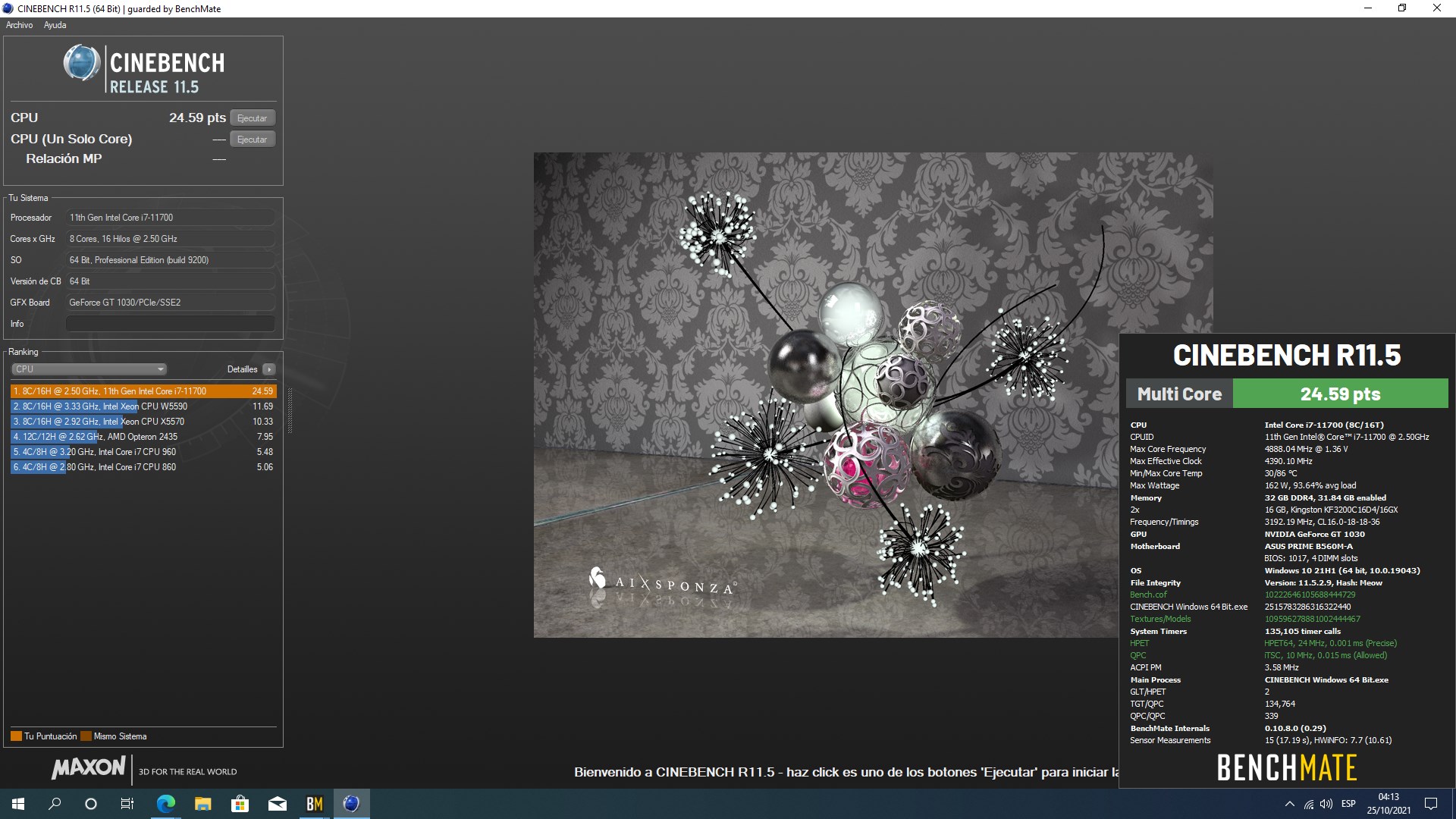Run the CPU test with Ejecutar
This screenshot has height=819, width=1456.
(x=253, y=118)
